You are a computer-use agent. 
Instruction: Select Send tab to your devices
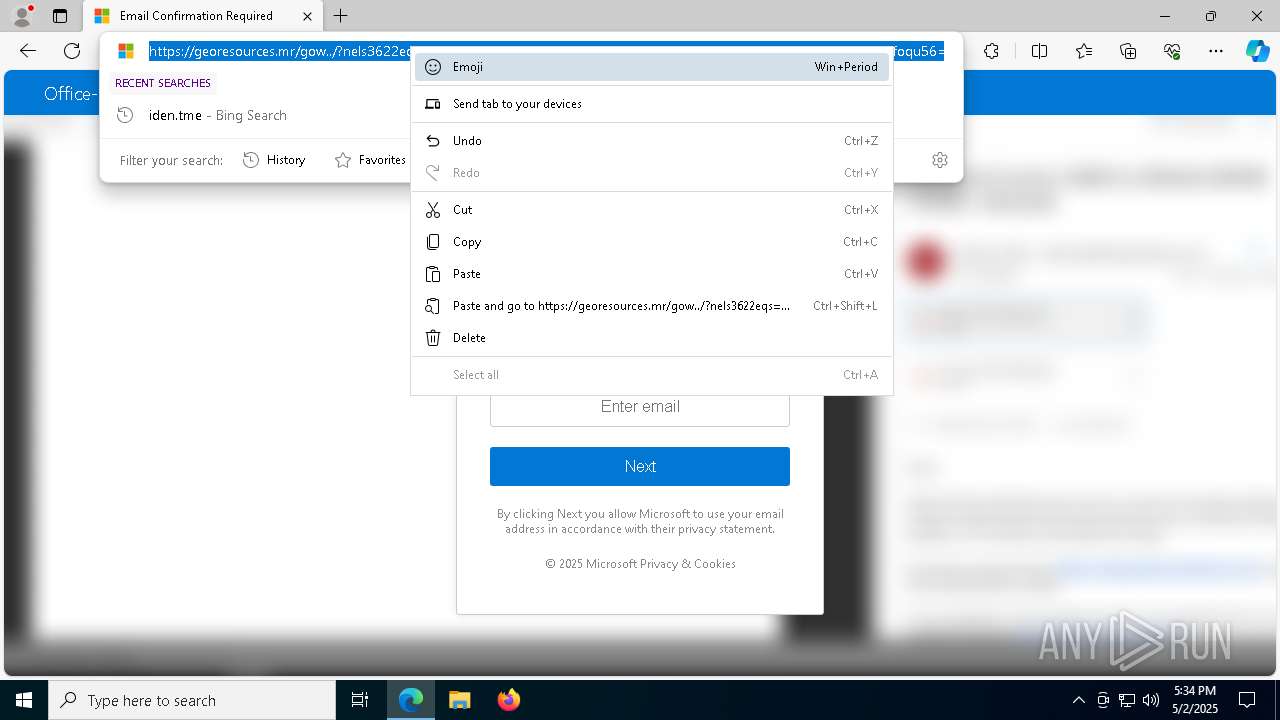(x=652, y=104)
